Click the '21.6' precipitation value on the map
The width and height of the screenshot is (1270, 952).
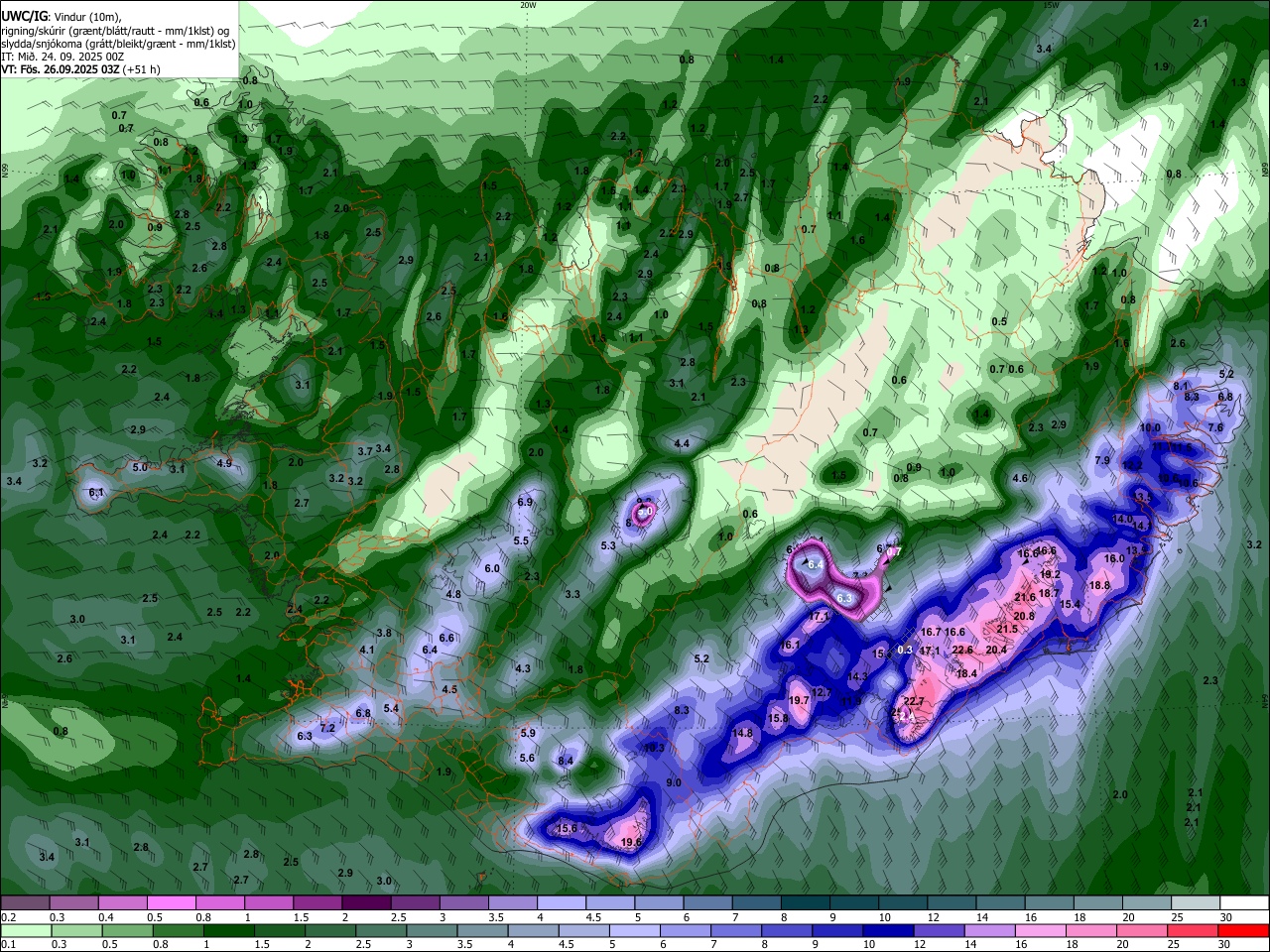(1025, 597)
